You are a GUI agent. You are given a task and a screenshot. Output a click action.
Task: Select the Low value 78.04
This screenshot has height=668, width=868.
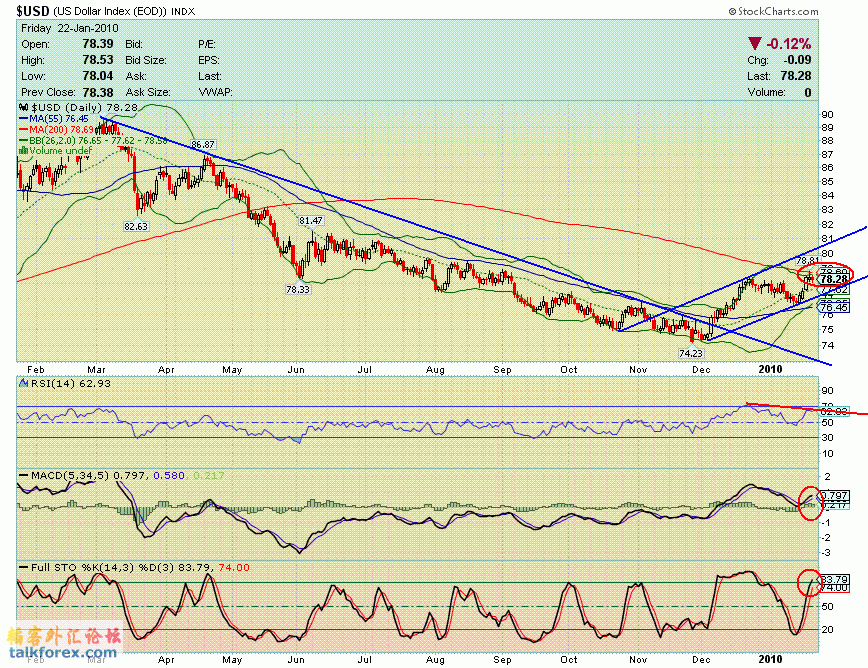coord(98,76)
